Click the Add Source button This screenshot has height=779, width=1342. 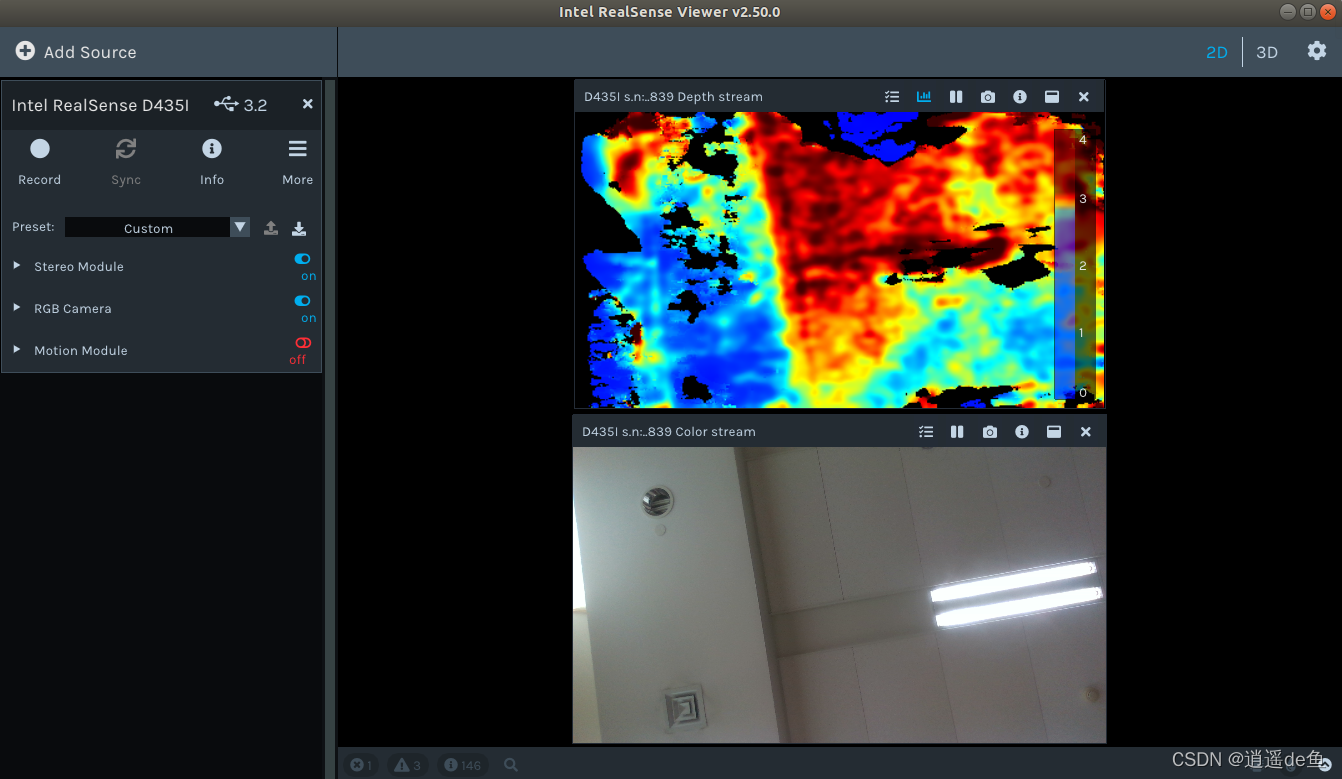click(75, 51)
